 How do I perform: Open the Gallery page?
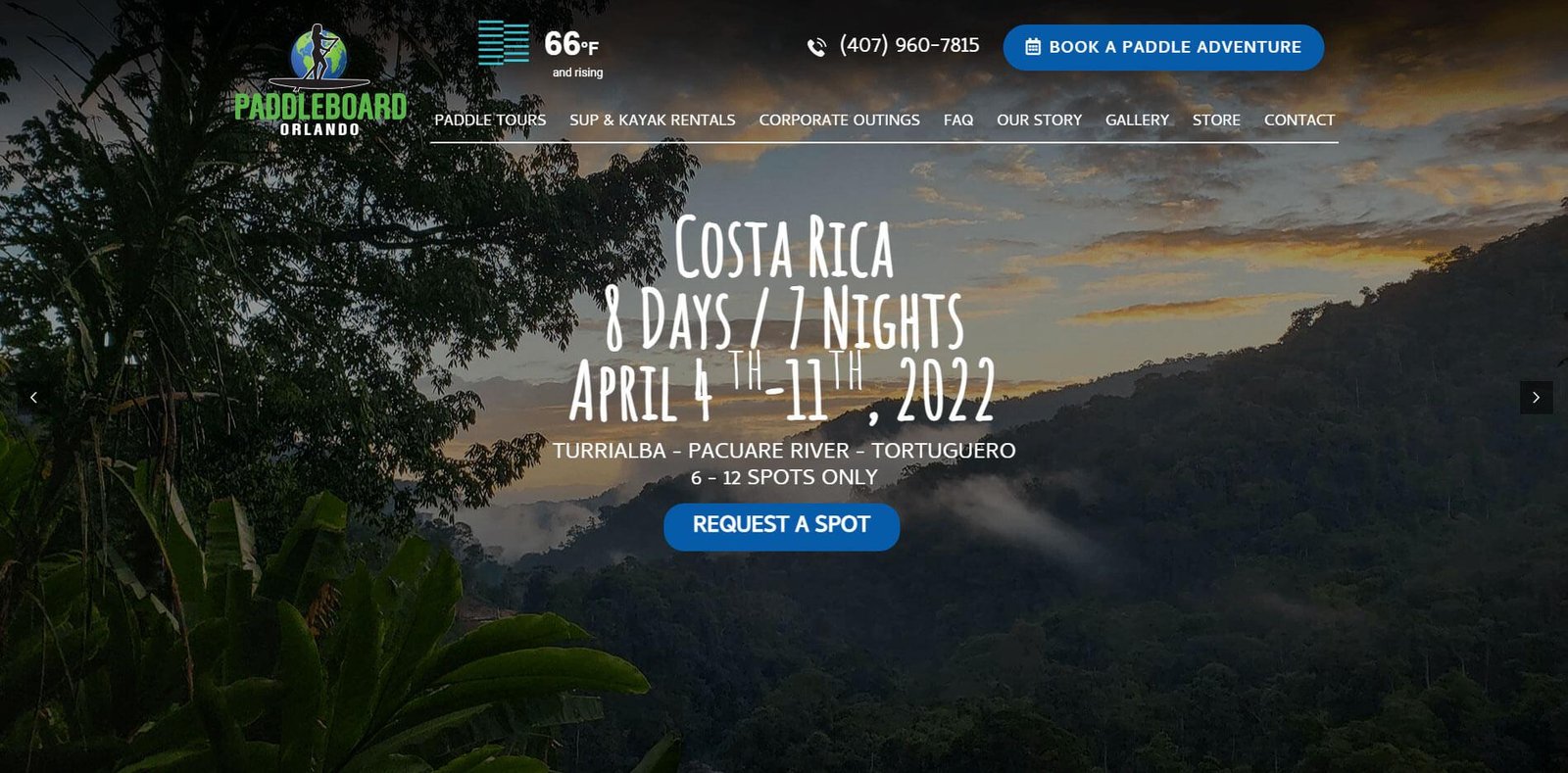tap(1137, 120)
